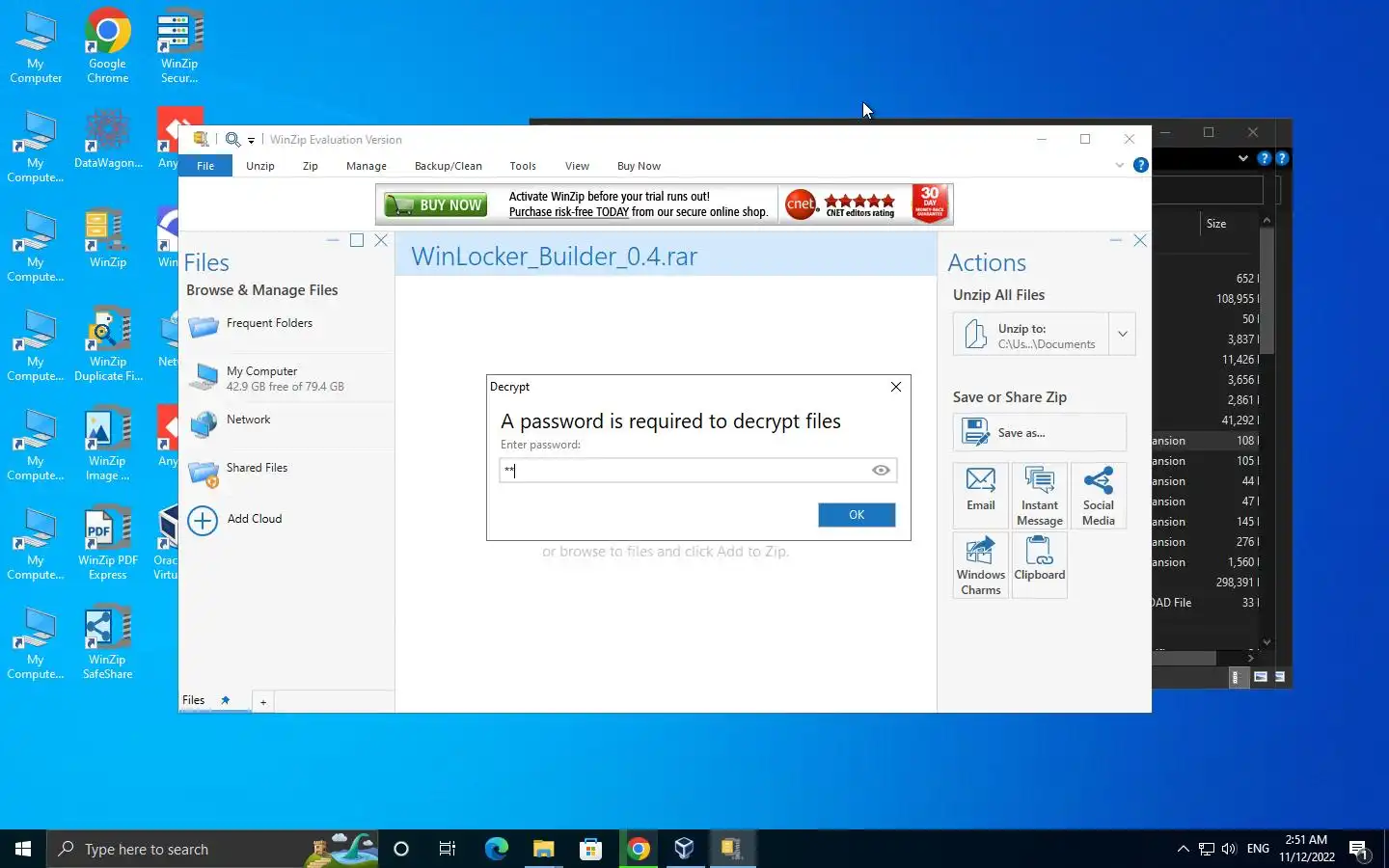Add new tab with plus button
Image resolution: width=1389 pixels, height=868 pixels.
[x=262, y=701]
